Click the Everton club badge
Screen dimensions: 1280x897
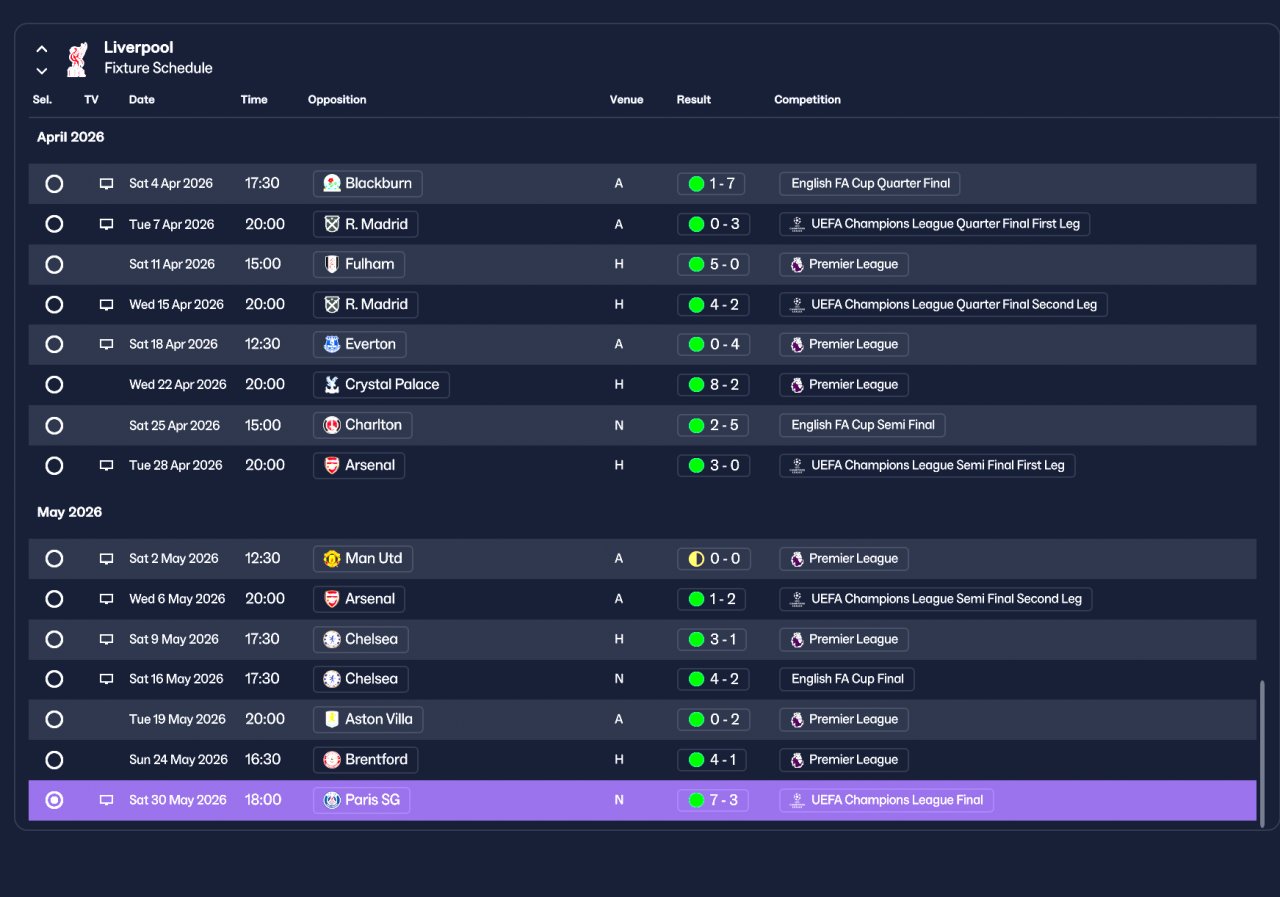pyautogui.click(x=332, y=344)
